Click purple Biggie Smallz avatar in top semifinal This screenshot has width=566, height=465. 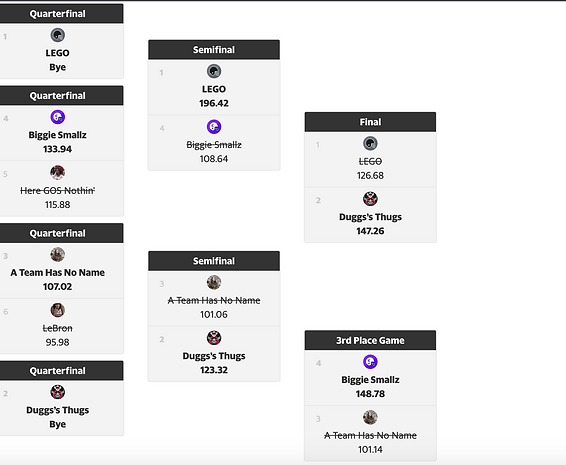coord(214,127)
